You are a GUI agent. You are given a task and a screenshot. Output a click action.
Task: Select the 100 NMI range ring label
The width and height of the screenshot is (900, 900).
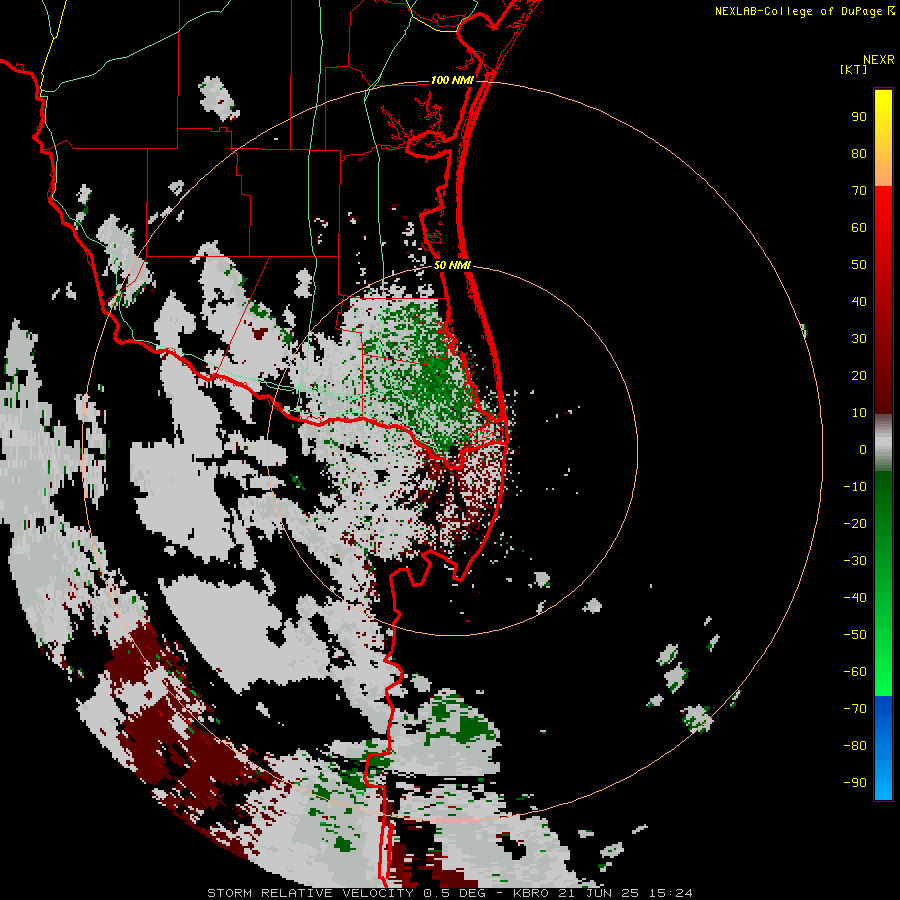pyautogui.click(x=452, y=80)
